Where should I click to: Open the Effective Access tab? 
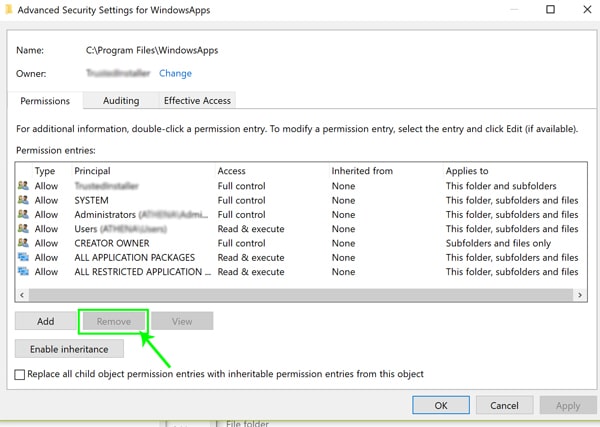point(197,101)
